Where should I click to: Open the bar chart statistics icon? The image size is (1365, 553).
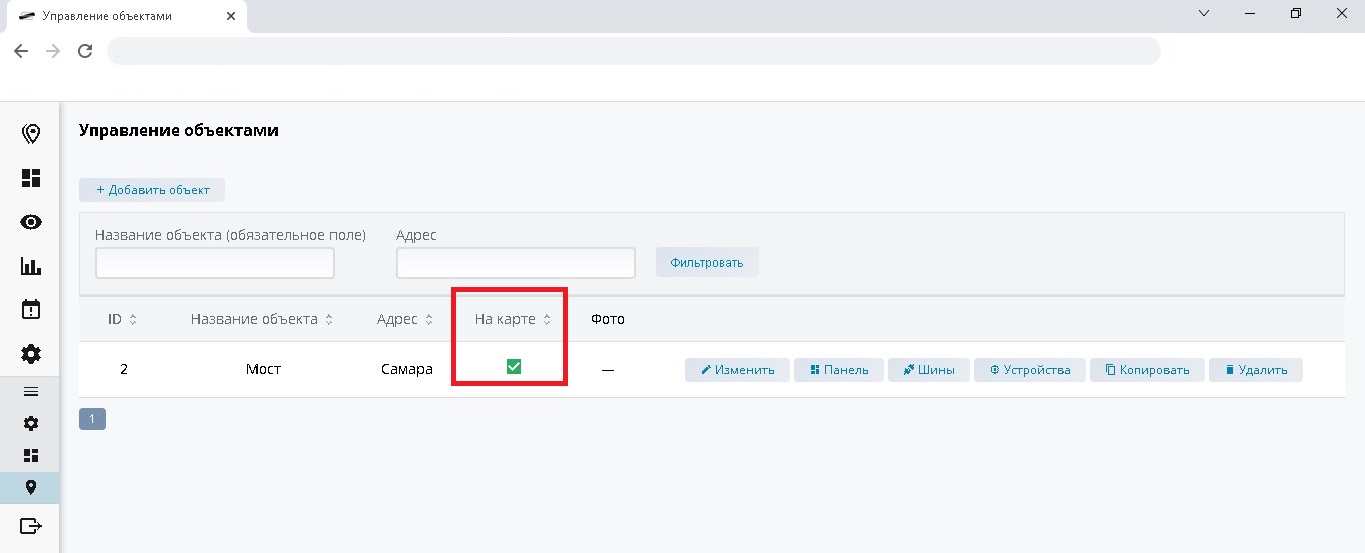(x=31, y=266)
